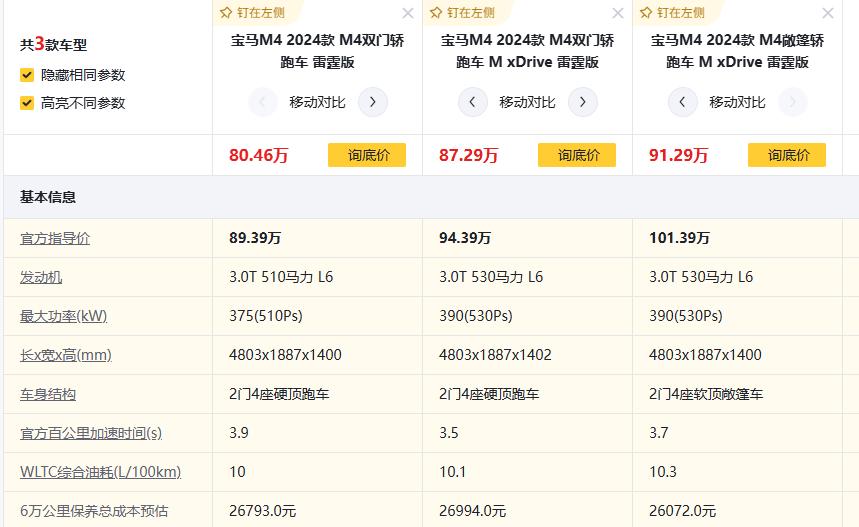Ask lowest price for 80.46万 model

tap(367, 155)
